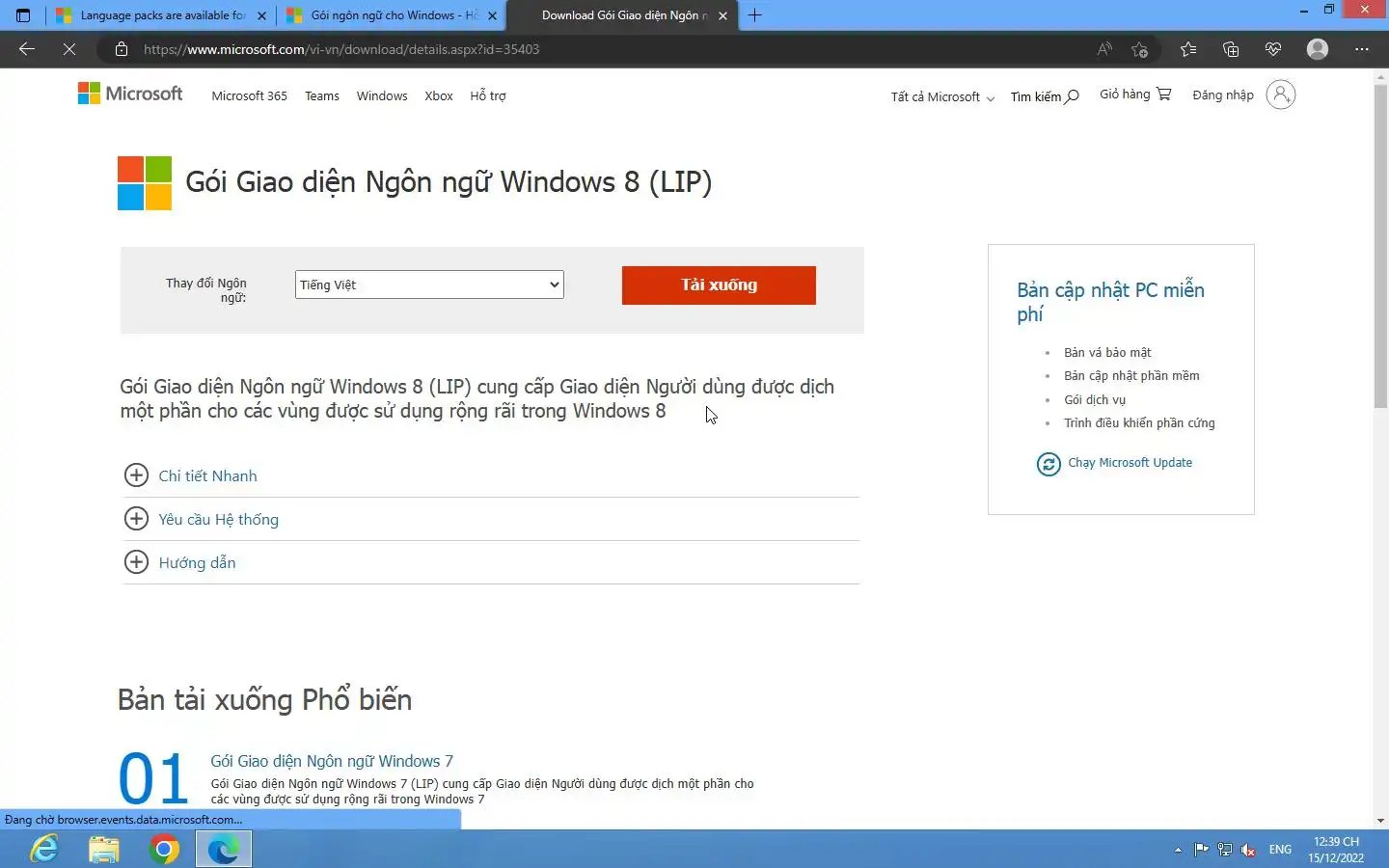Launch Internet Explorer from the taskbar

click(x=44, y=849)
